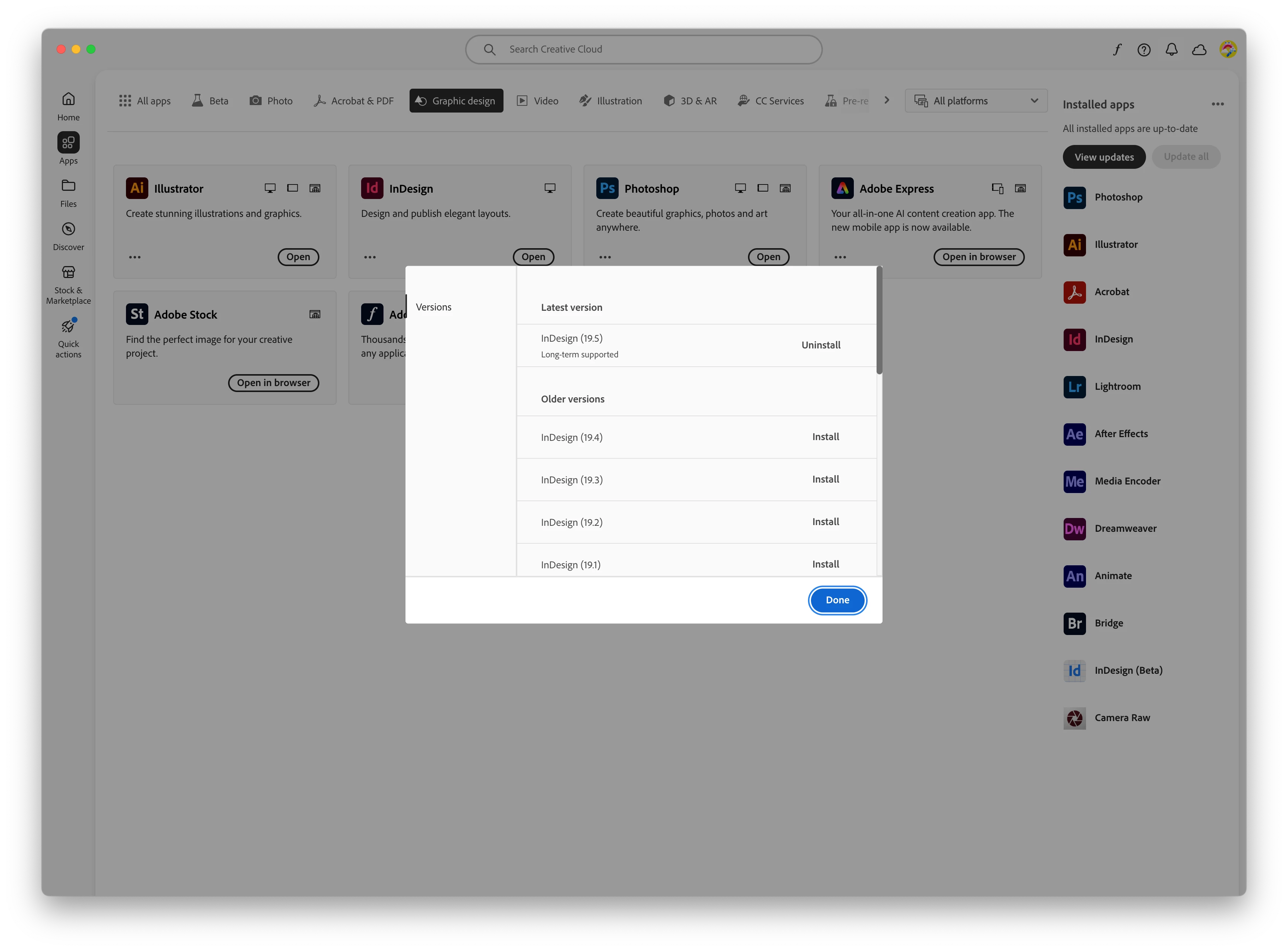Screen dimensions: 1288x951
Task: Click the Search Creative Cloud field
Action: click(x=643, y=50)
